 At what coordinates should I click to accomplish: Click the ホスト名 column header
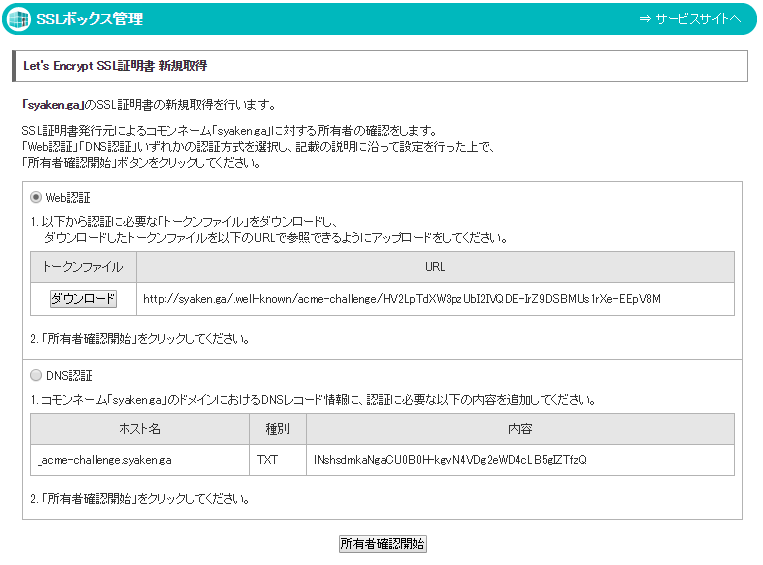[140, 429]
